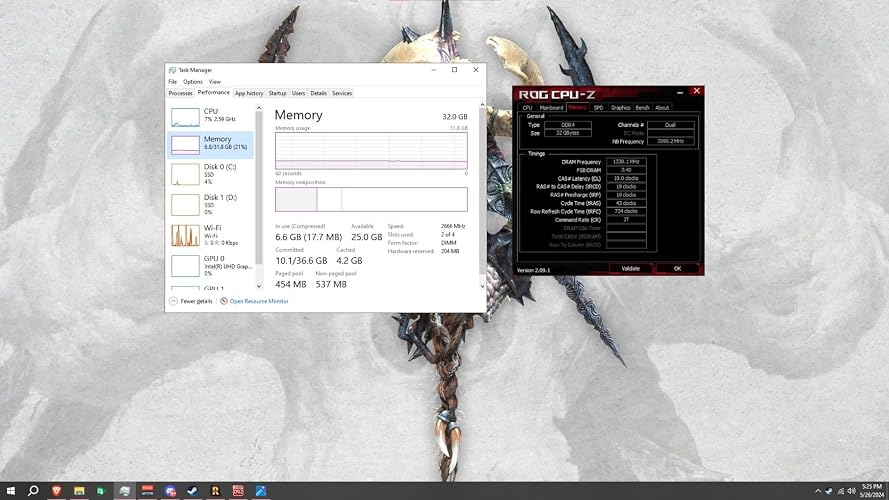This screenshot has height=500, width=889.
Task: Click Row Refresh Cycle Time value
Action: pos(626,211)
